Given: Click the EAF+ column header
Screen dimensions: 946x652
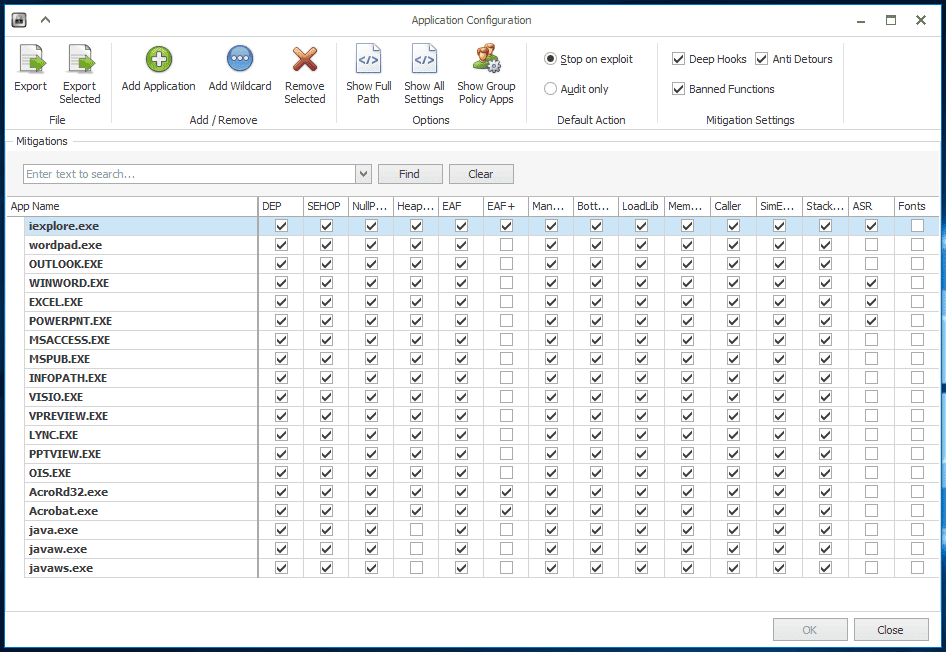Looking at the screenshot, I should pos(506,206).
